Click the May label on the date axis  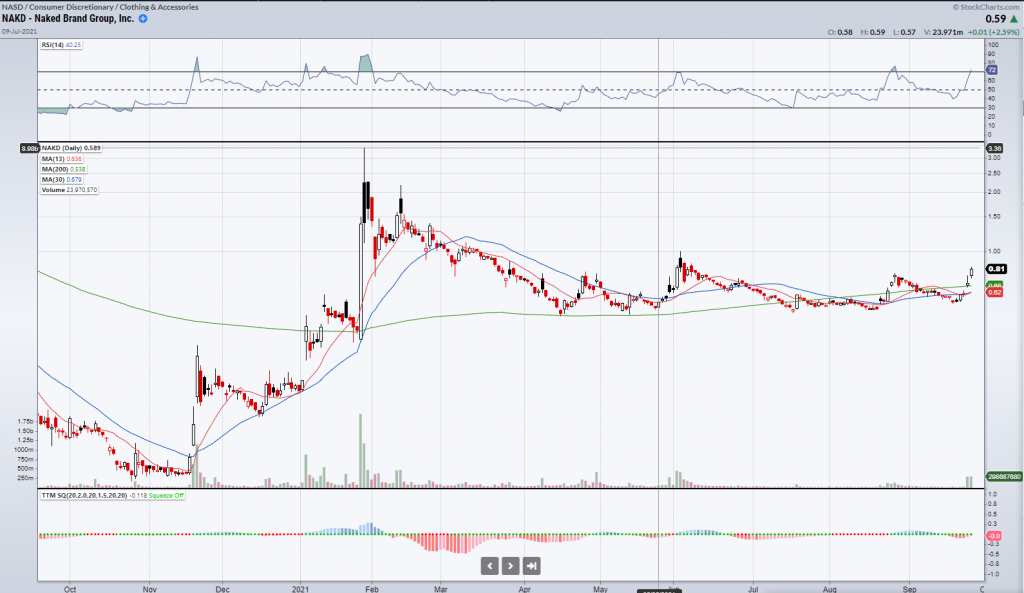coord(600,589)
